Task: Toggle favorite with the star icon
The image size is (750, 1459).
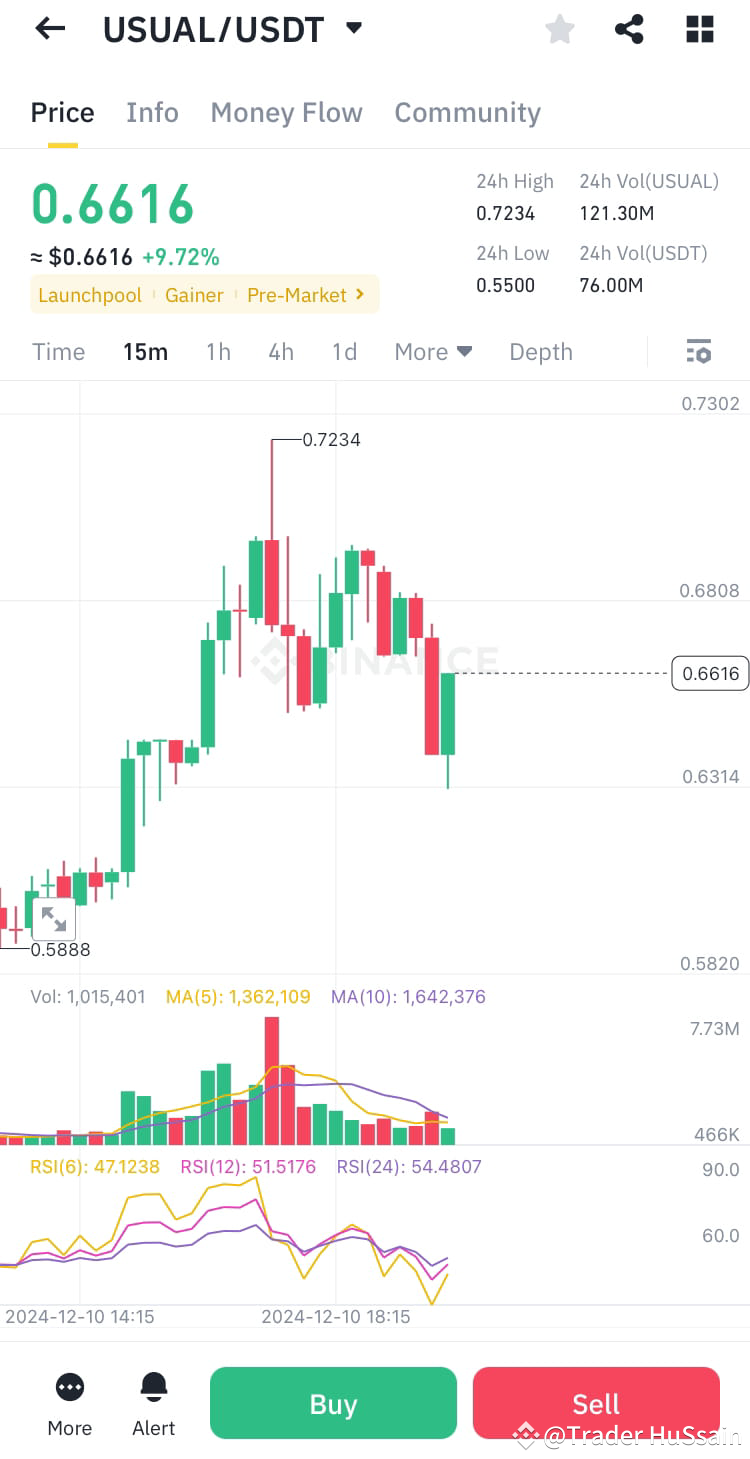Action: click(x=559, y=29)
